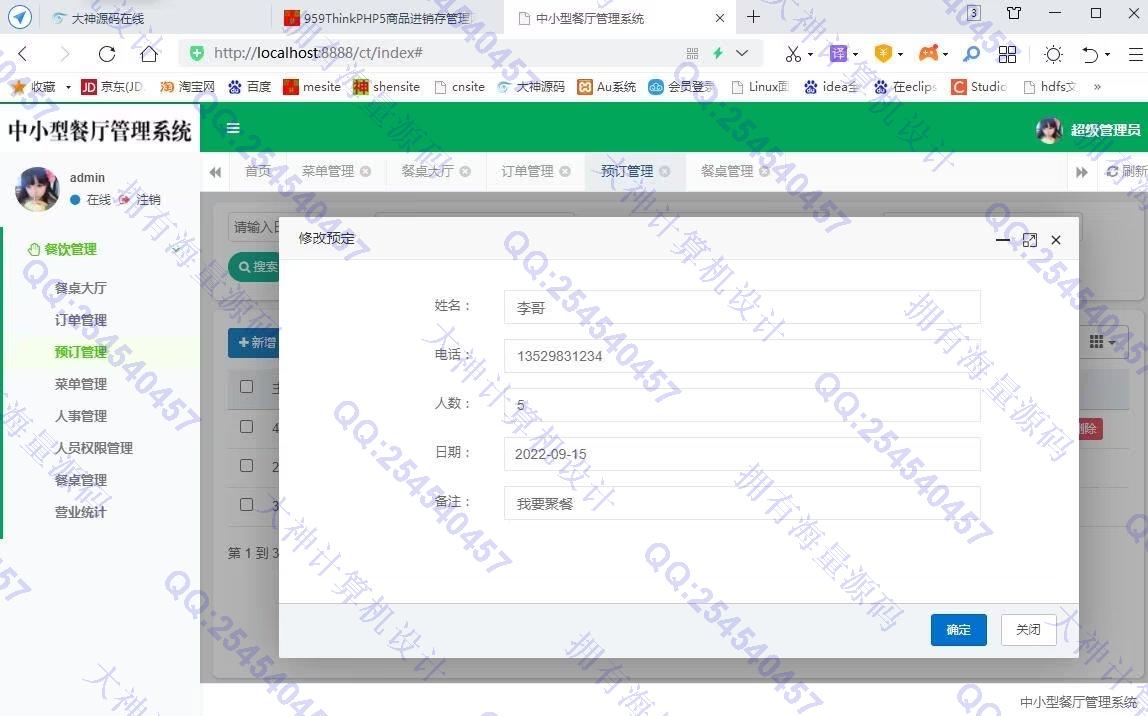The height and width of the screenshot is (716, 1148).
Task: Open the scissors screenshot tool
Action: 793,53
